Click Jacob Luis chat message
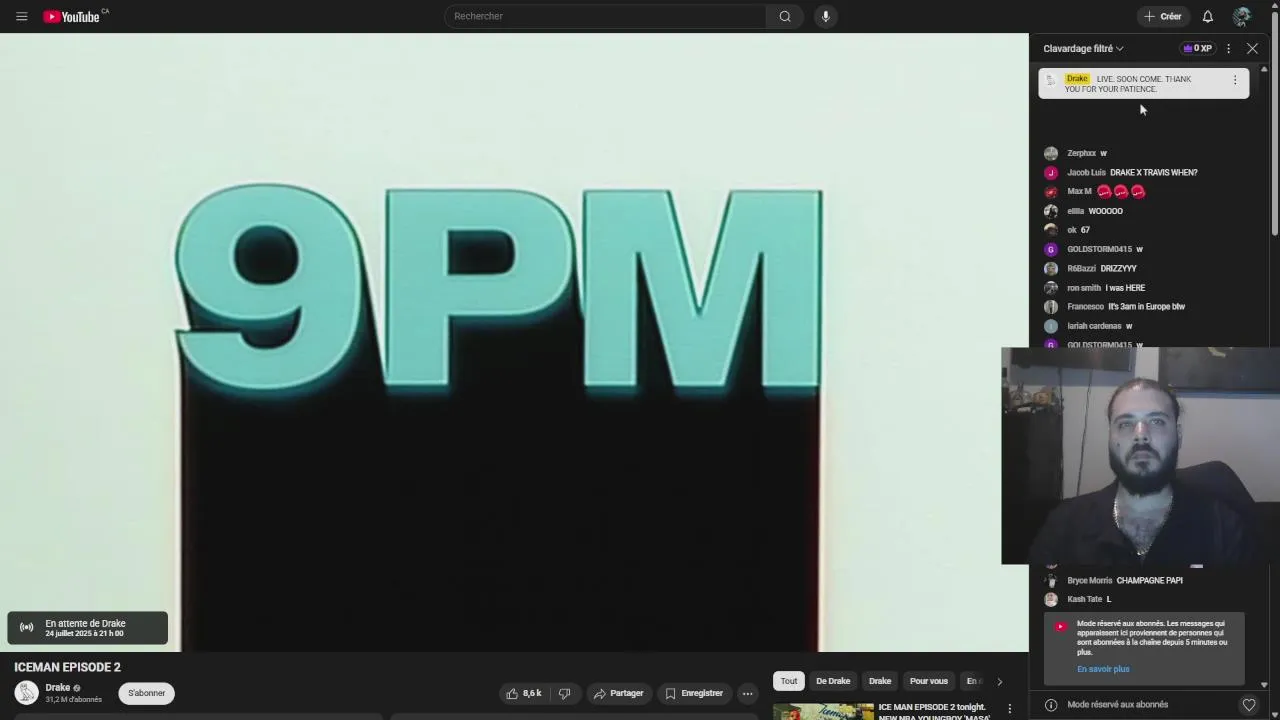This screenshot has width=1280, height=720. [x=1132, y=172]
